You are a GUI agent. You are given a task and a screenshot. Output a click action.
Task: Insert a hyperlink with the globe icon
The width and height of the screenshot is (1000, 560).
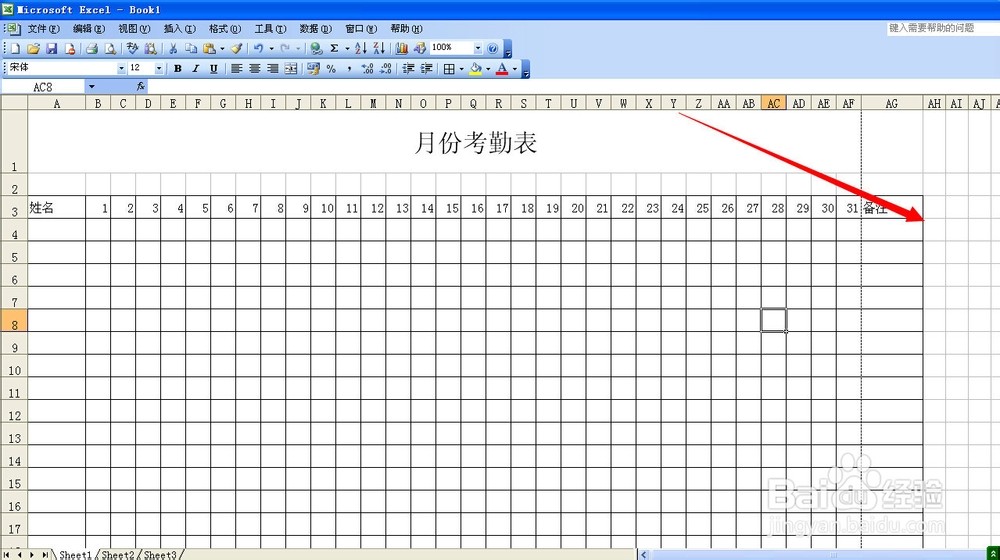click(316, 48)
